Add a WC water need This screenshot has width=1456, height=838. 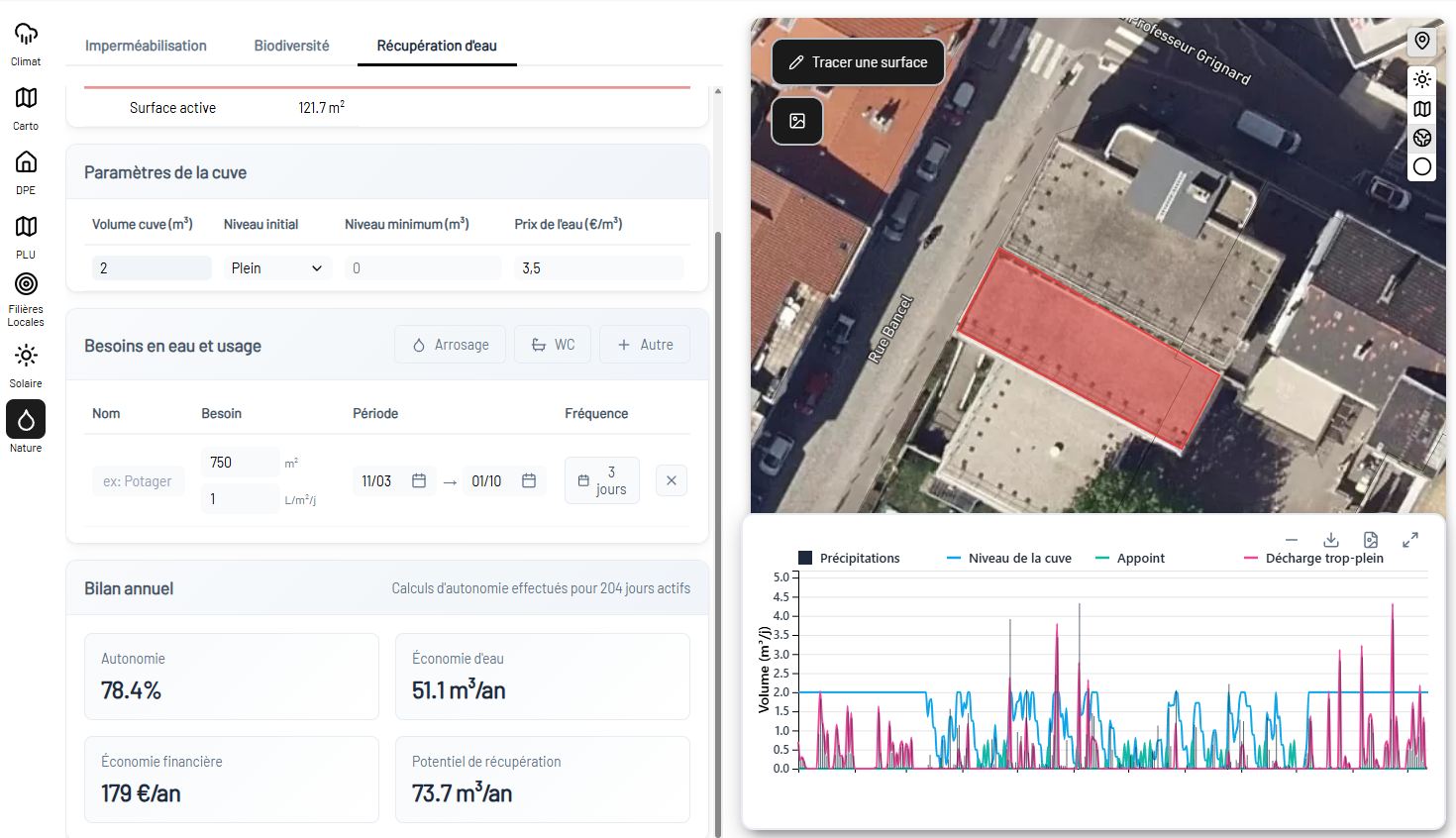pyautogui.click(x=553, y=345)
